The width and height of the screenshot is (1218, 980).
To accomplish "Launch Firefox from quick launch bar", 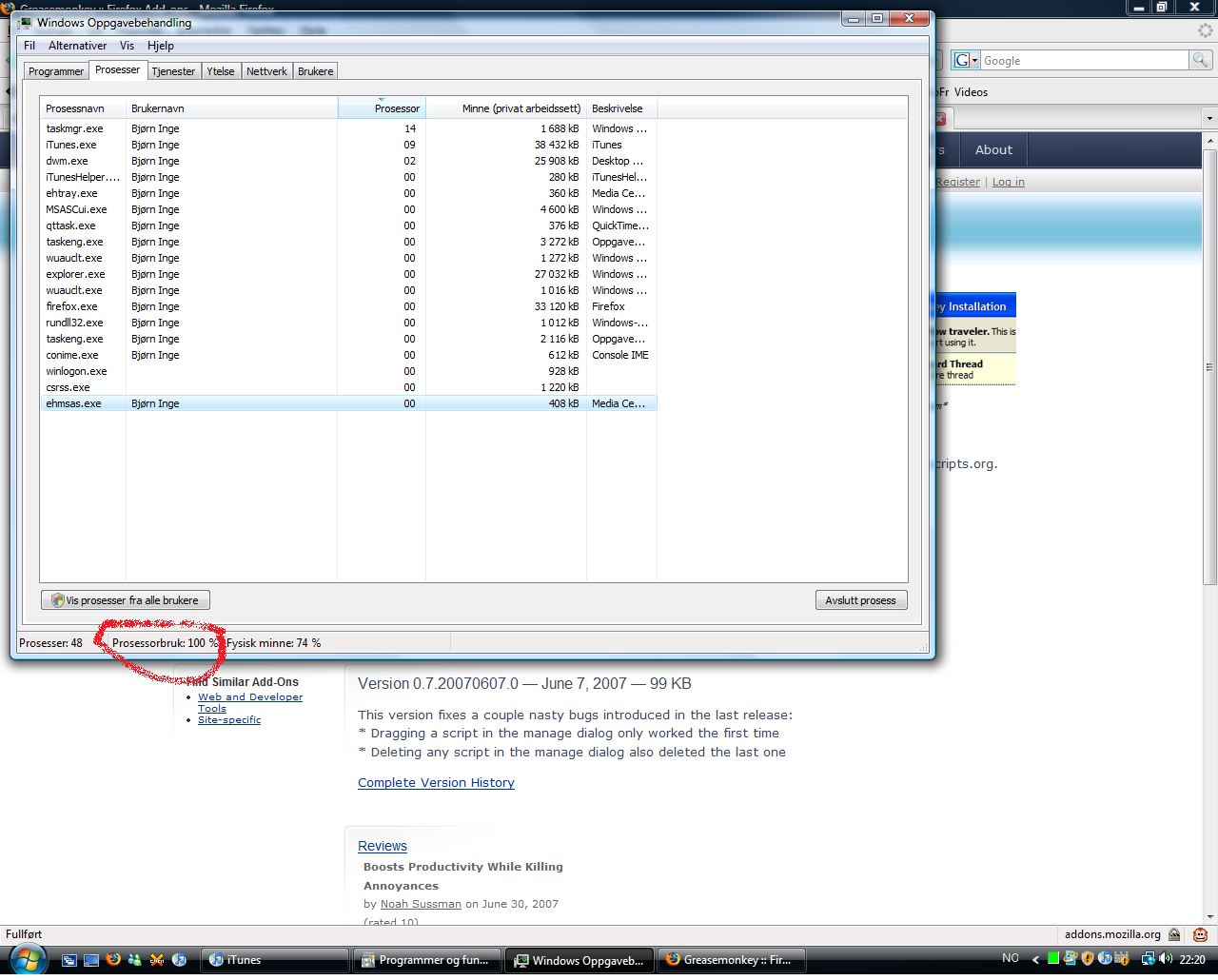I will [x=113, y=960].
